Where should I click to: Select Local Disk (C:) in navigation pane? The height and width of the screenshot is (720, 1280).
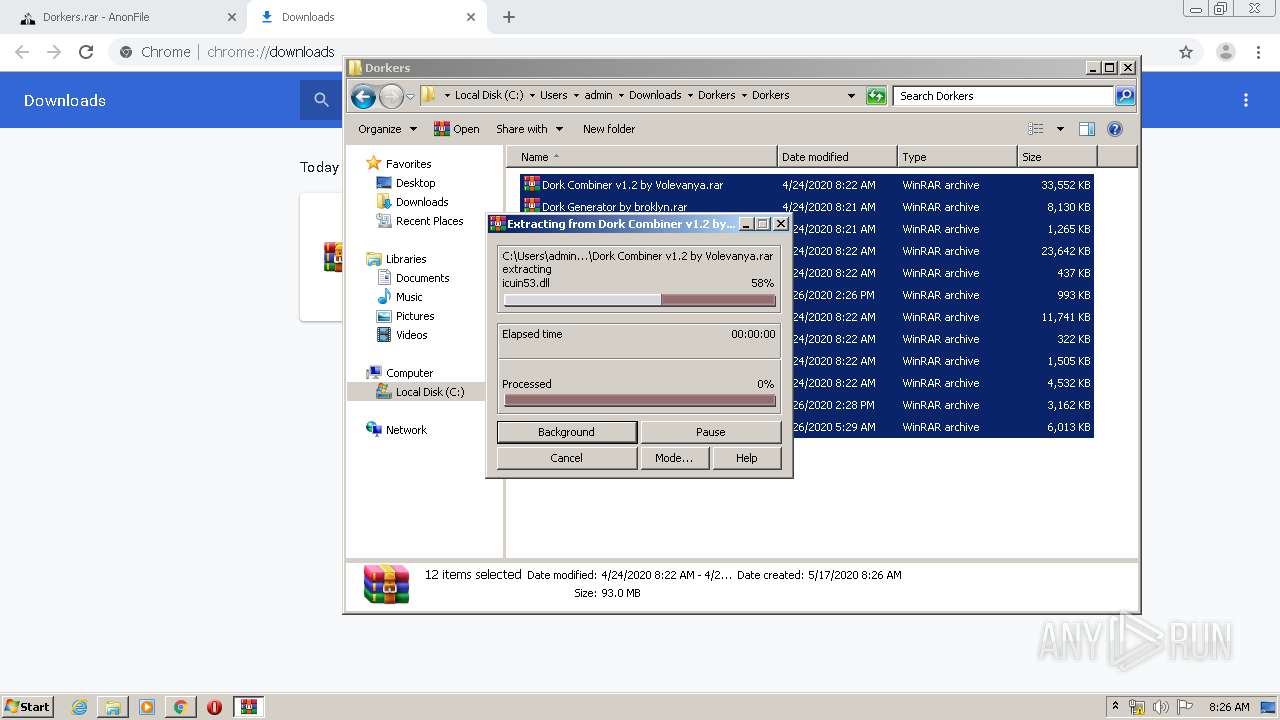[429, 392]
